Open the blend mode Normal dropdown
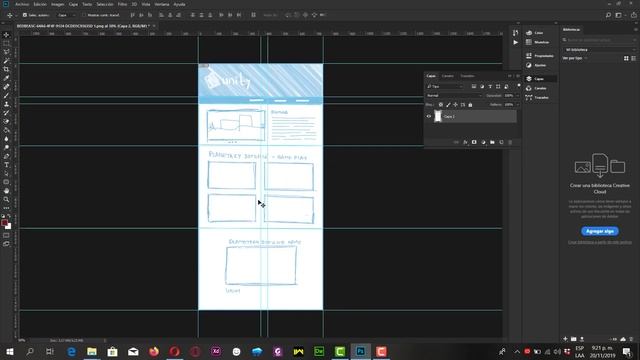Image resolution: width=640 pixels, height=360 pixels. tap(454, 96)
